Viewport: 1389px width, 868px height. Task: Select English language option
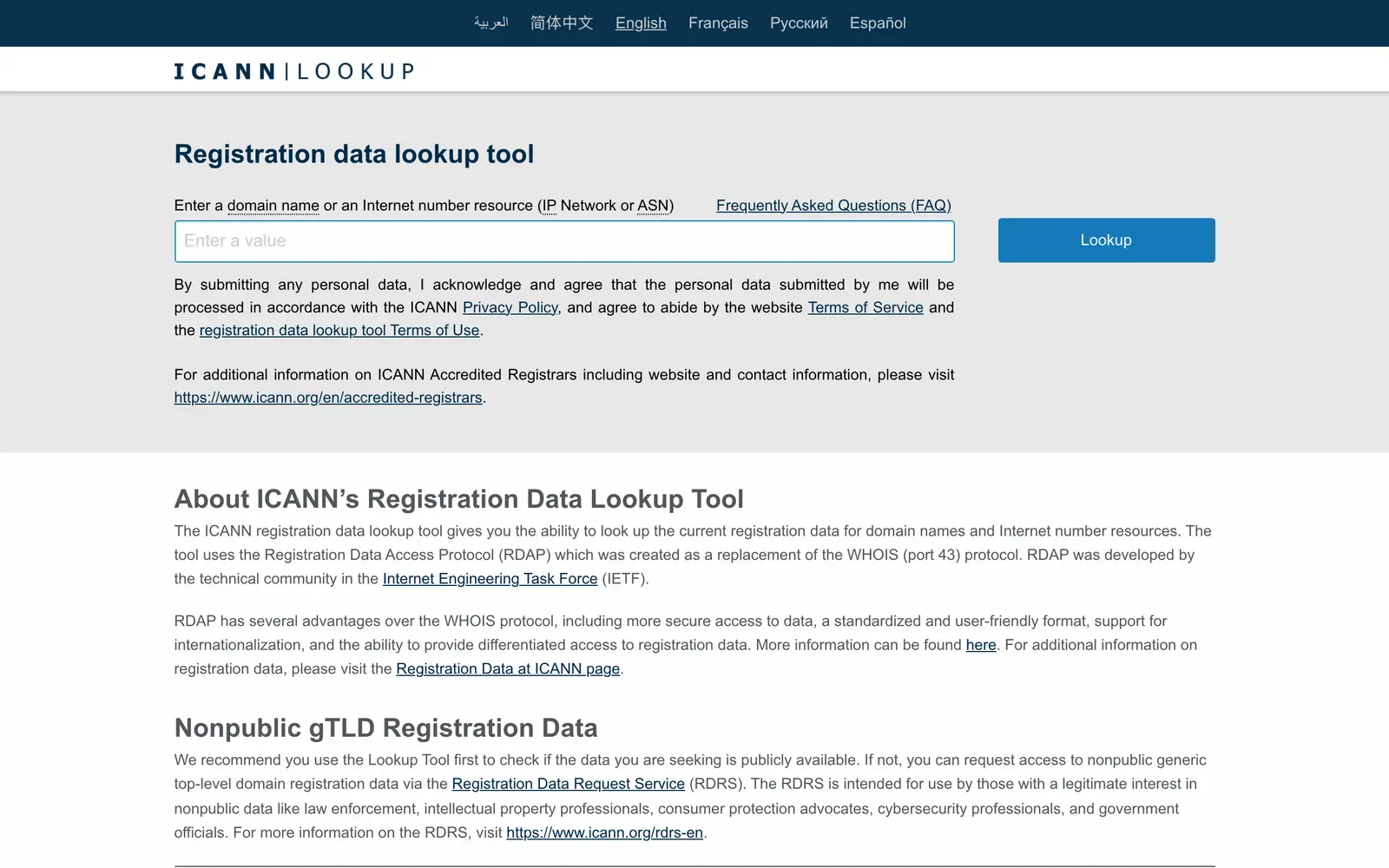641,23
